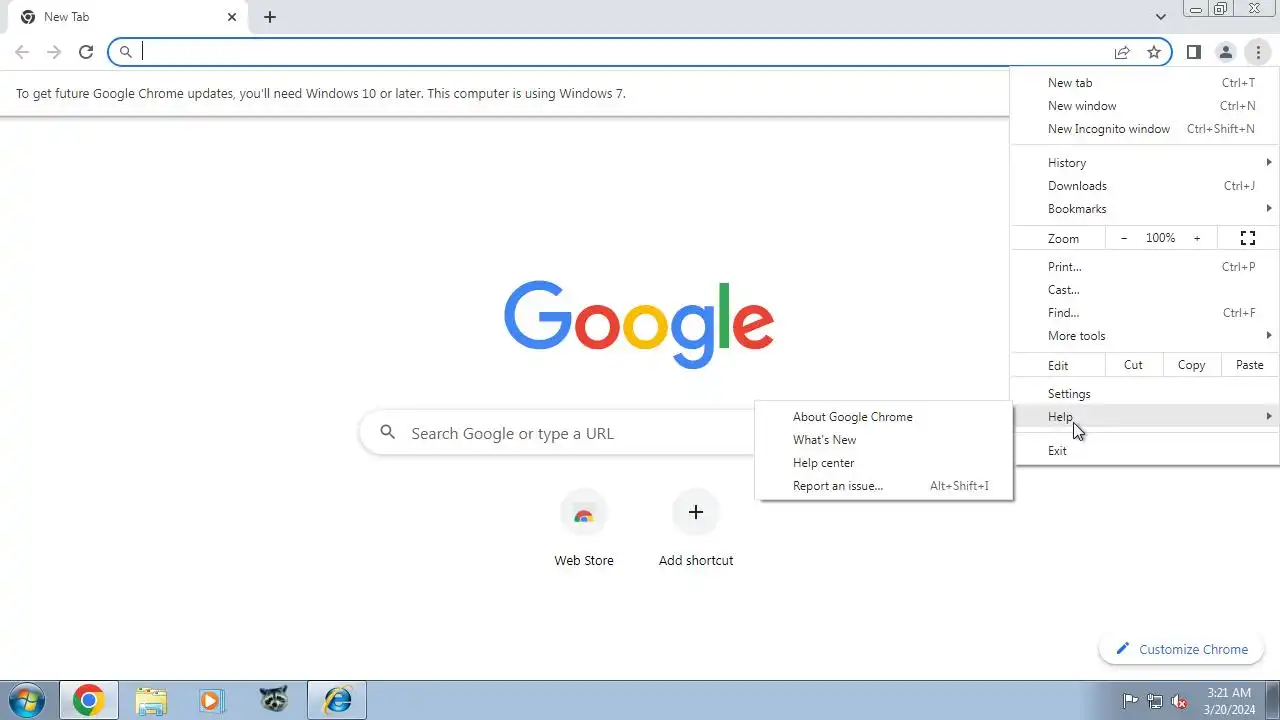Click the Web Store shortcut icon
Image resolution: width=1280 pixels, height=720 pixels.
584,513
